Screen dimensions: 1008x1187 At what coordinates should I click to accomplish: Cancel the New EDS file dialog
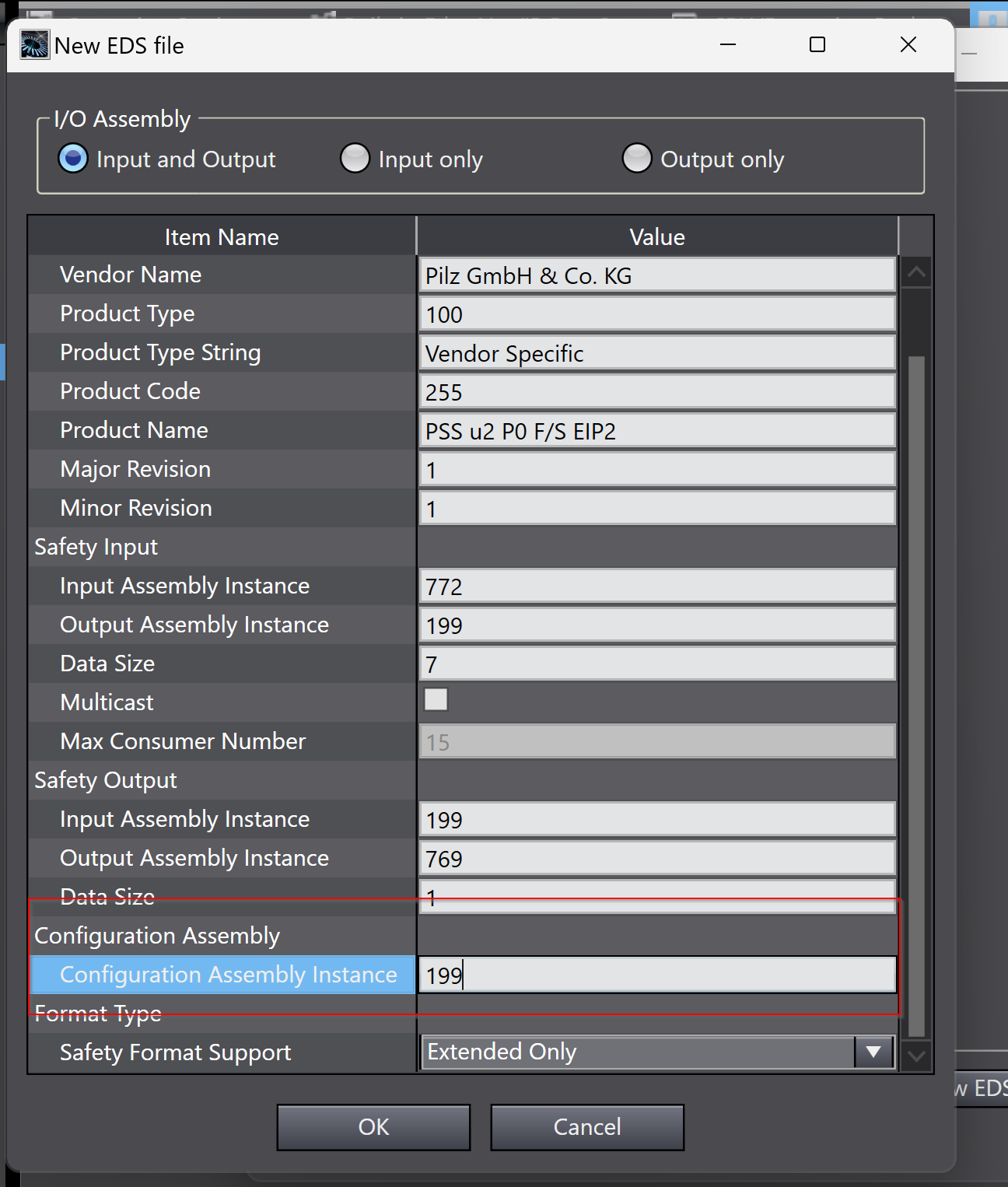click(587, 1127)
